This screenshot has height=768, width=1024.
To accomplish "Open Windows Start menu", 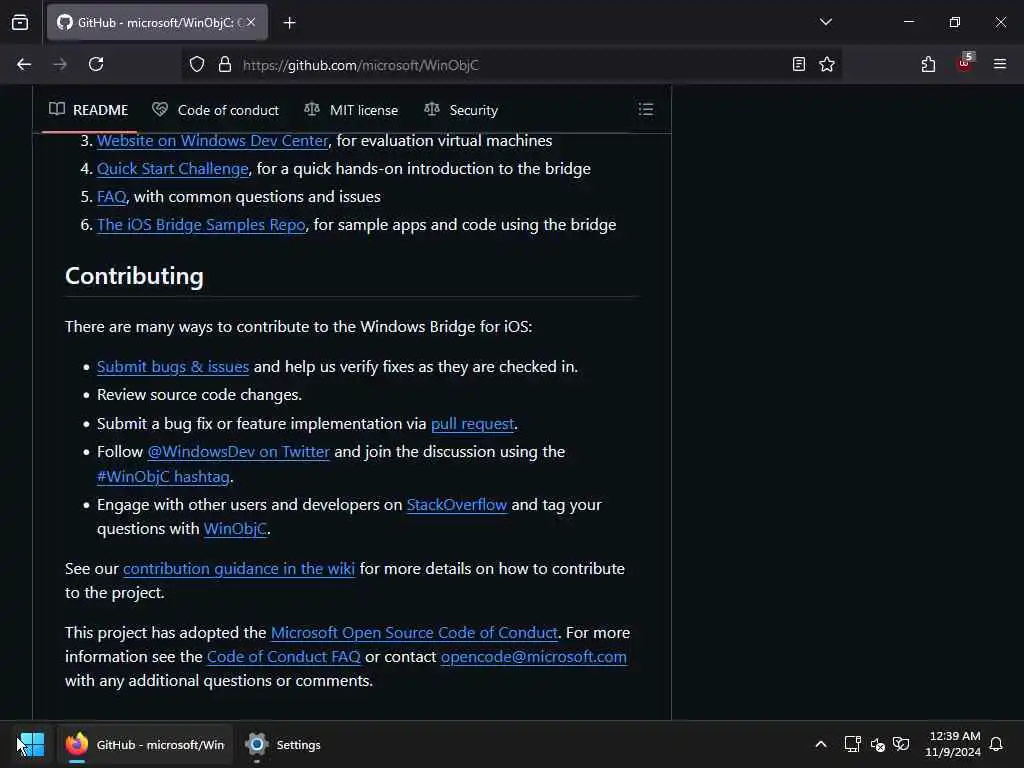I will [x=31, y=744].
